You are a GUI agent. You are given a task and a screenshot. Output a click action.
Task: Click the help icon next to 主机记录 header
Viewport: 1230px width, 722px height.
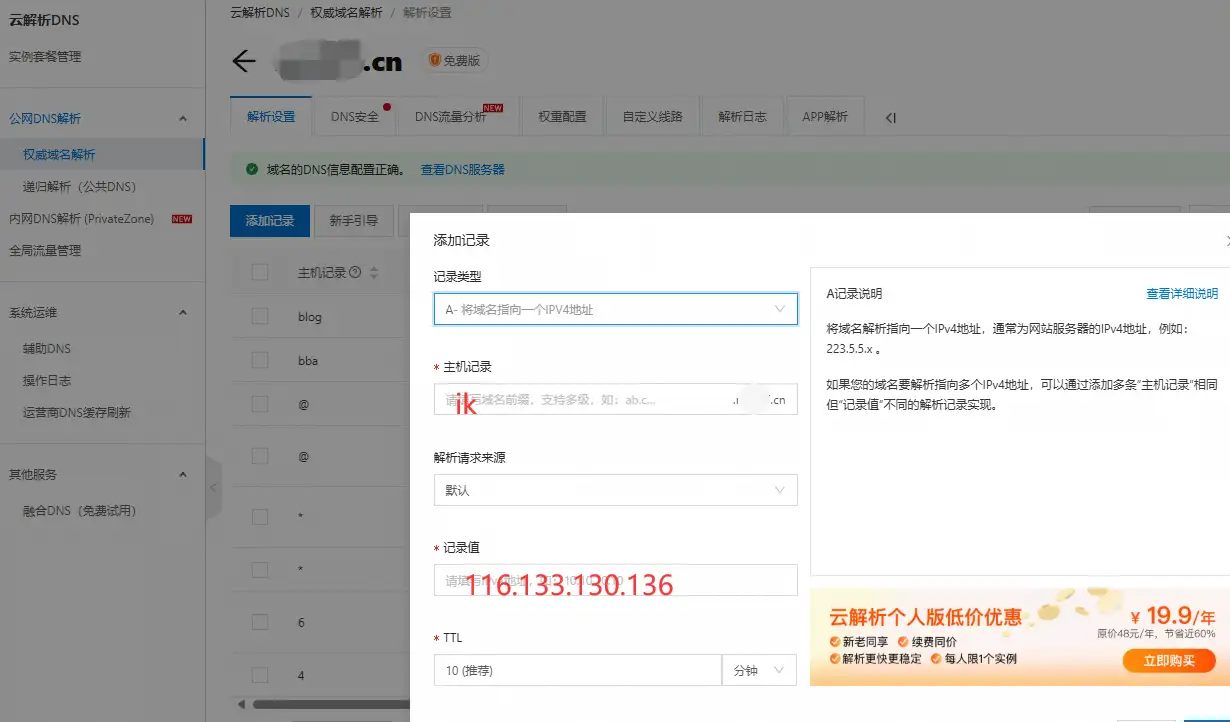pos(356,270)
